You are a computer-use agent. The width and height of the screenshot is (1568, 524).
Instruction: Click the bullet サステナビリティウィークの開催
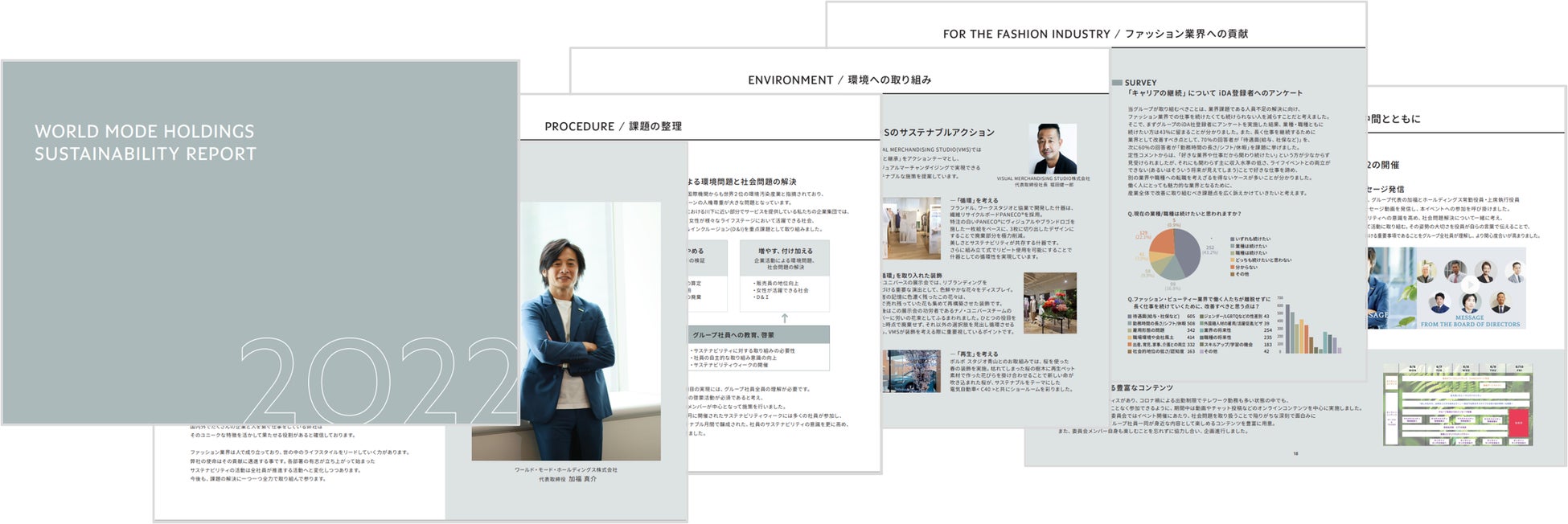(x=729, y=365)
